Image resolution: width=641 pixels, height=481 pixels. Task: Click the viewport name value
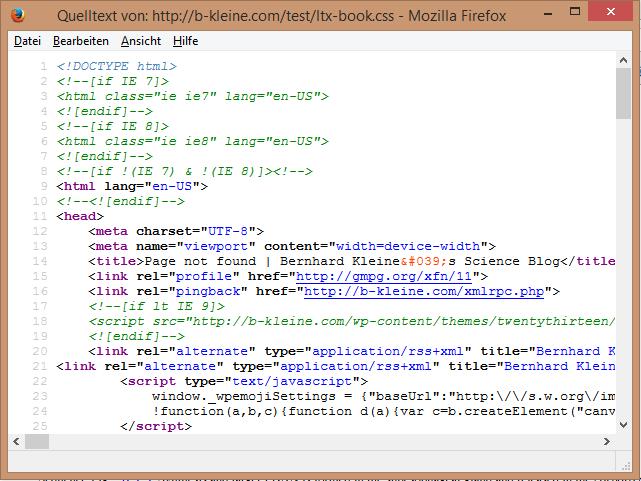click(x=216, y=246)
